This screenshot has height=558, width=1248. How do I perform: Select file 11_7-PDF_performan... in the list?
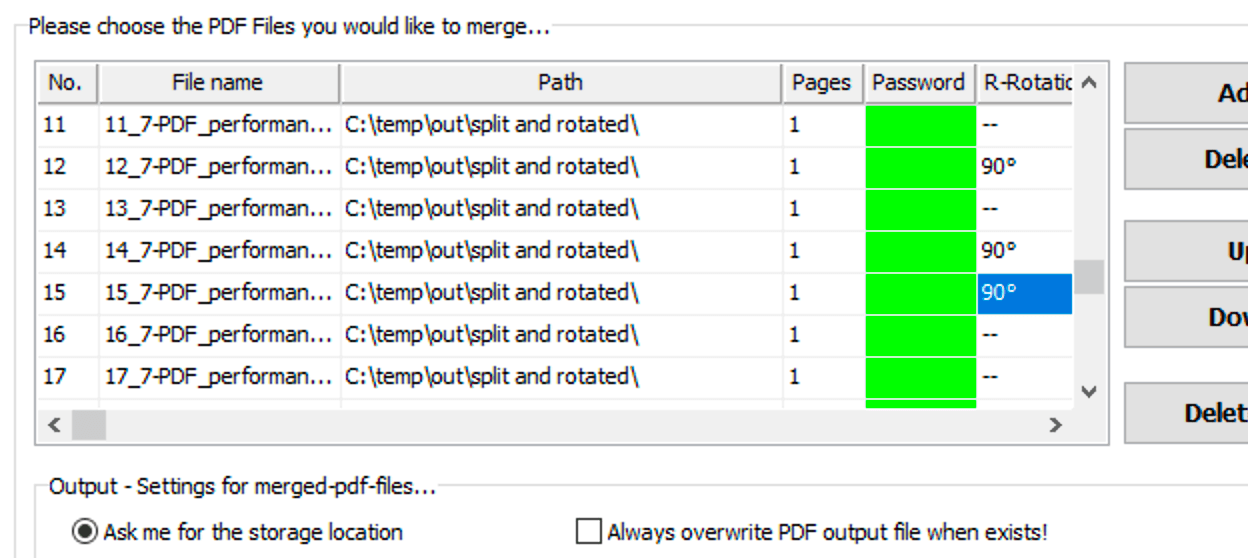pos(218,125)
